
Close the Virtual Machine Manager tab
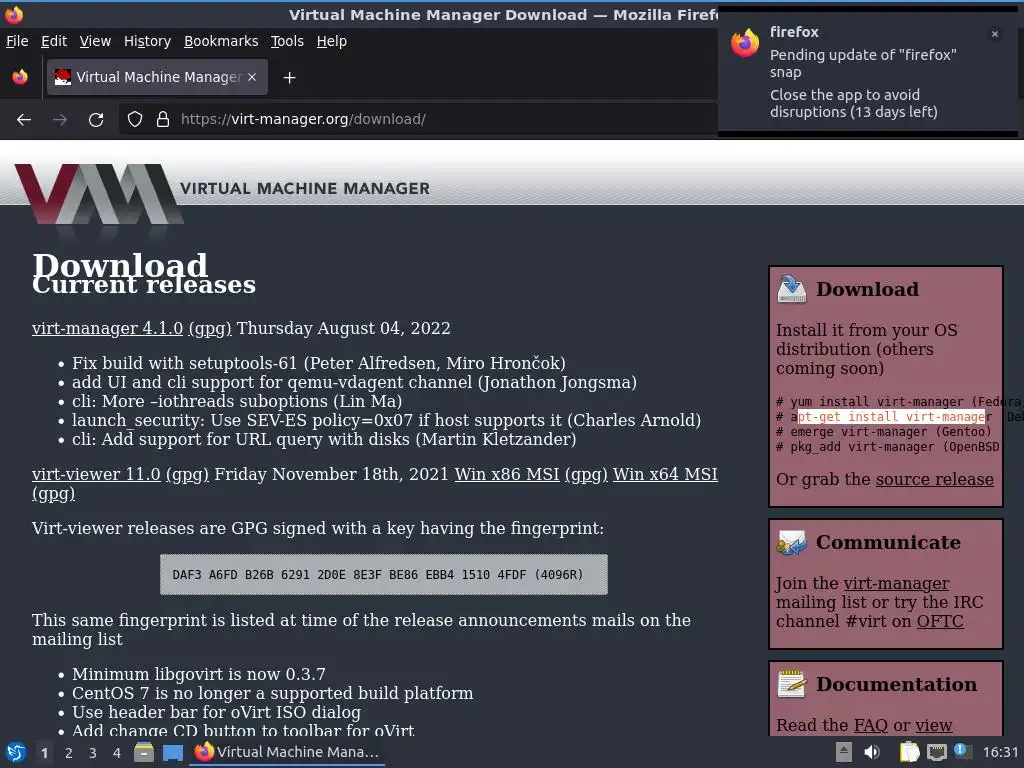tap(252, 77)
